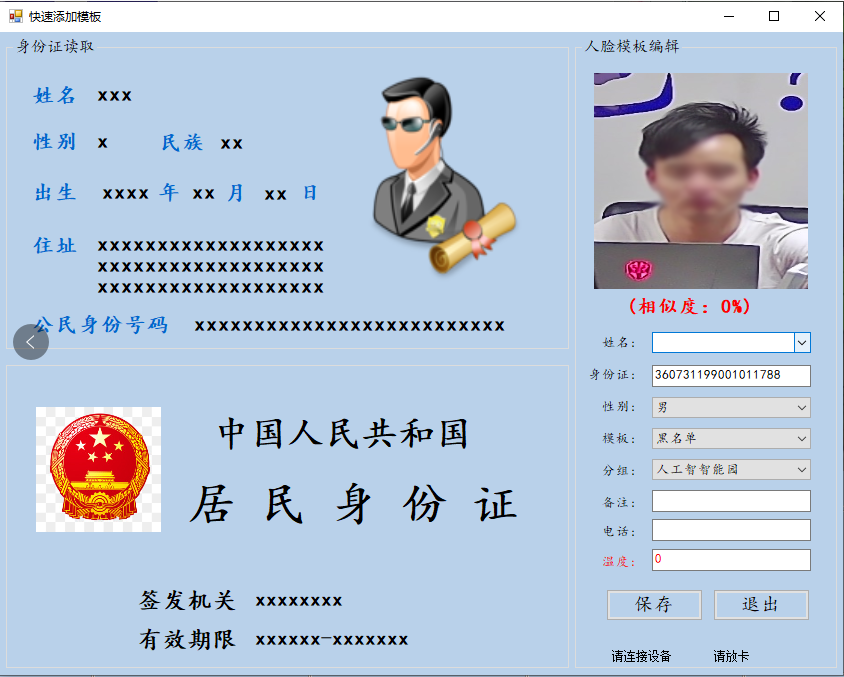This screenshot has width=844, height=677.
Task: Click the face camera preview image
Action: point(700,181)
